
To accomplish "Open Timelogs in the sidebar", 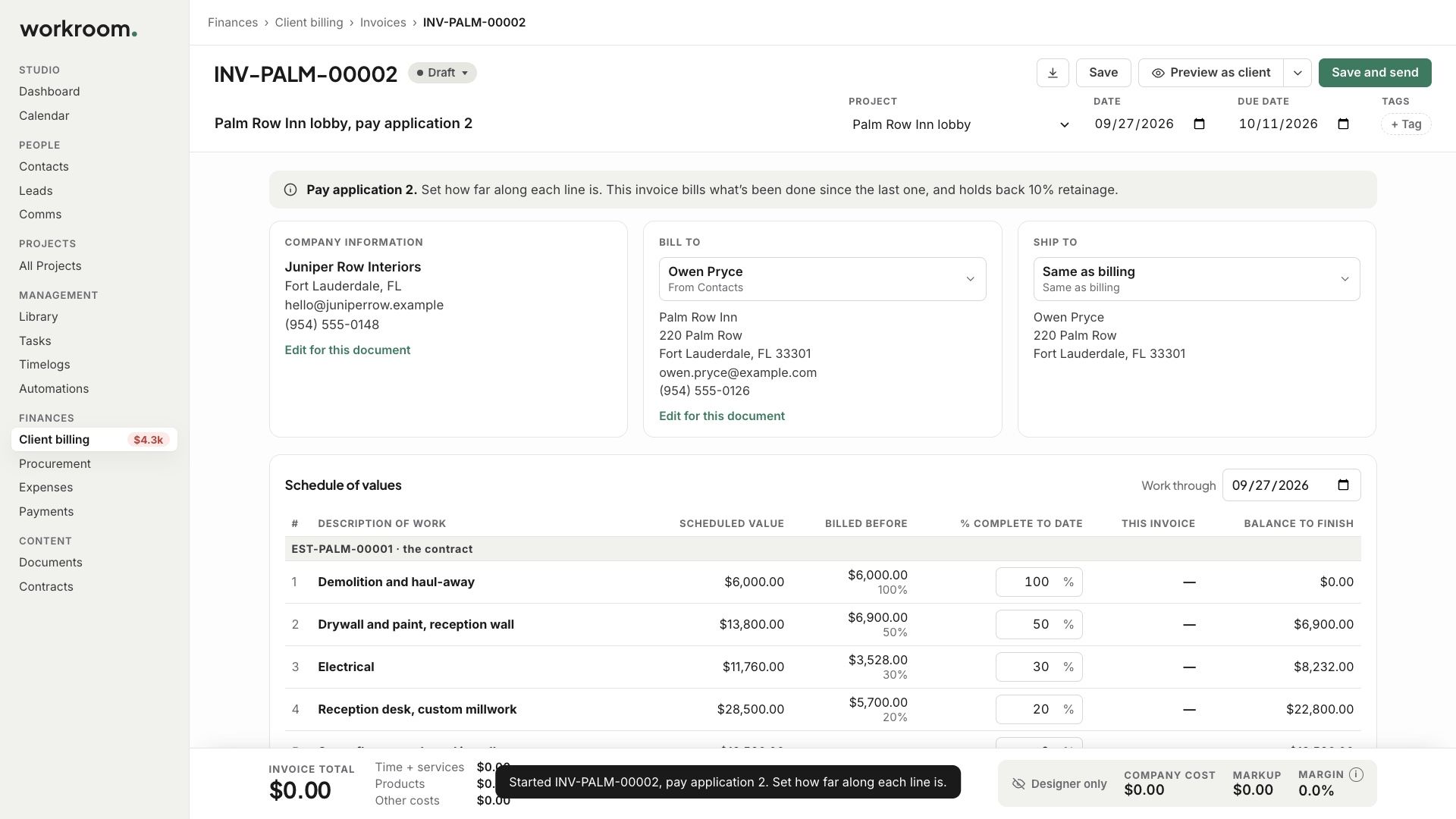I will 45,365.
